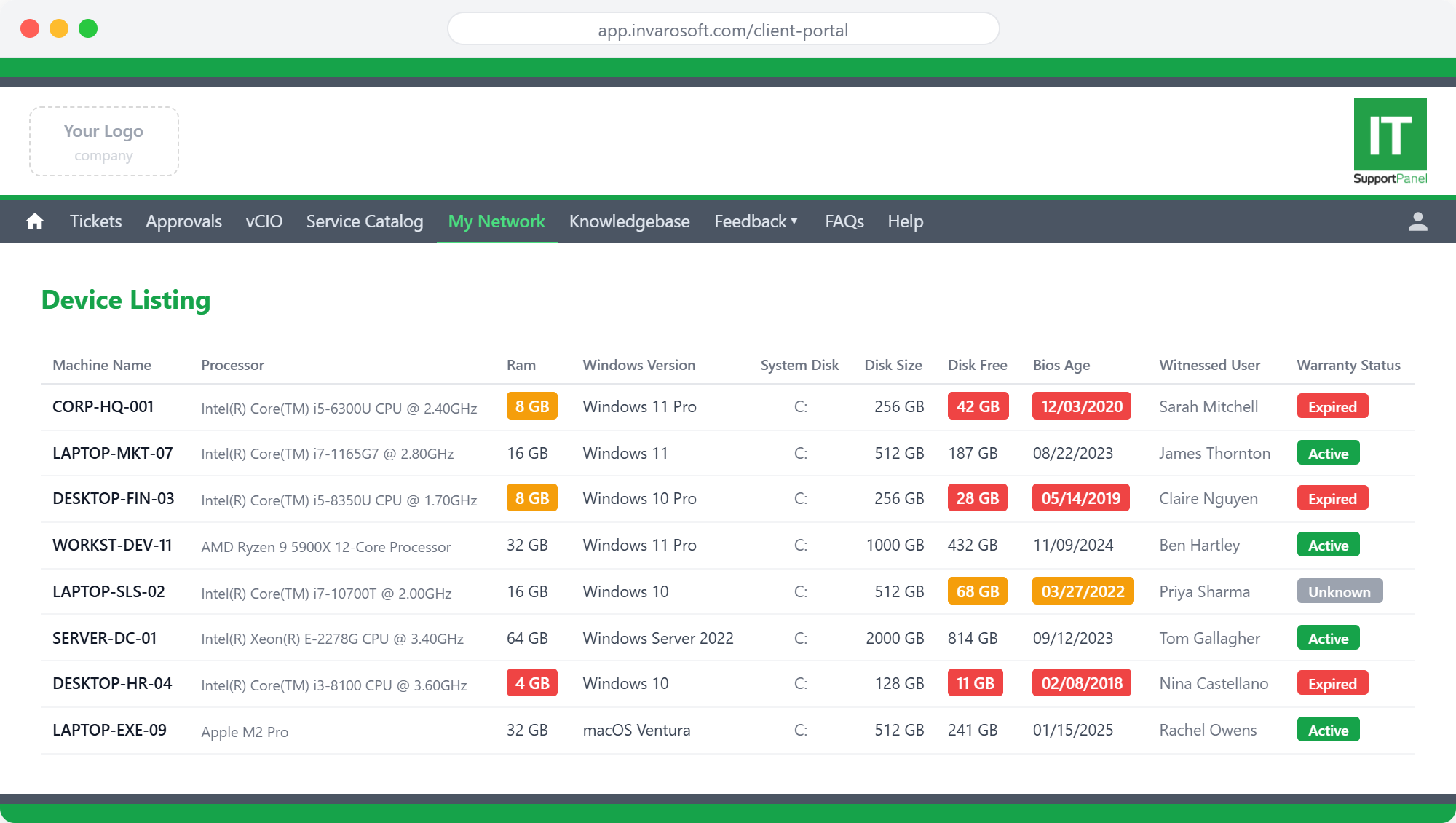Click the 03/27/2022 bios age badge
1456x823 pixels.
click(x=1083, y=591)
